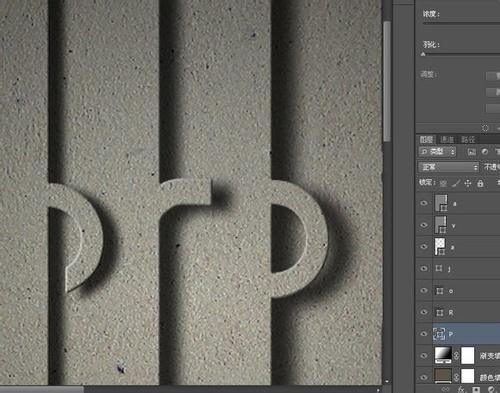This screenshot has width=500, height=393.
Task: Click the 羽化 feather slider handle
Action: tap(423, 54)
